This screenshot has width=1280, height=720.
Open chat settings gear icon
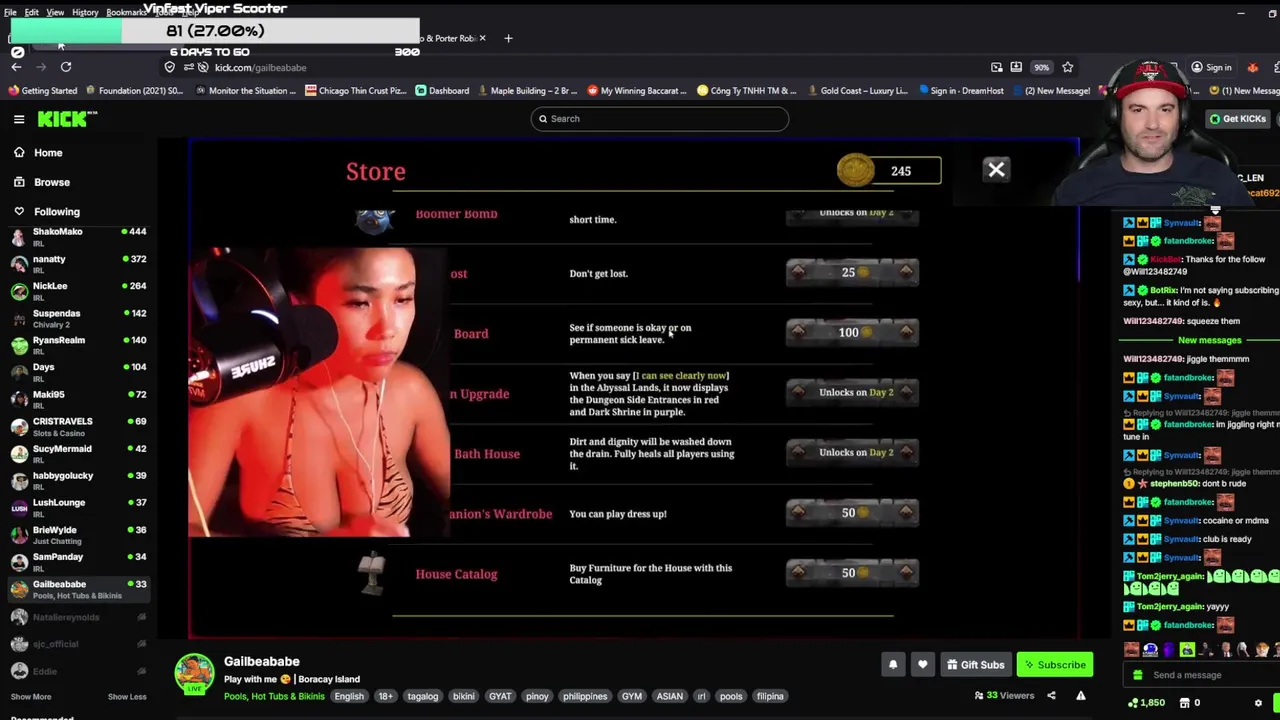coord(1258,703)
